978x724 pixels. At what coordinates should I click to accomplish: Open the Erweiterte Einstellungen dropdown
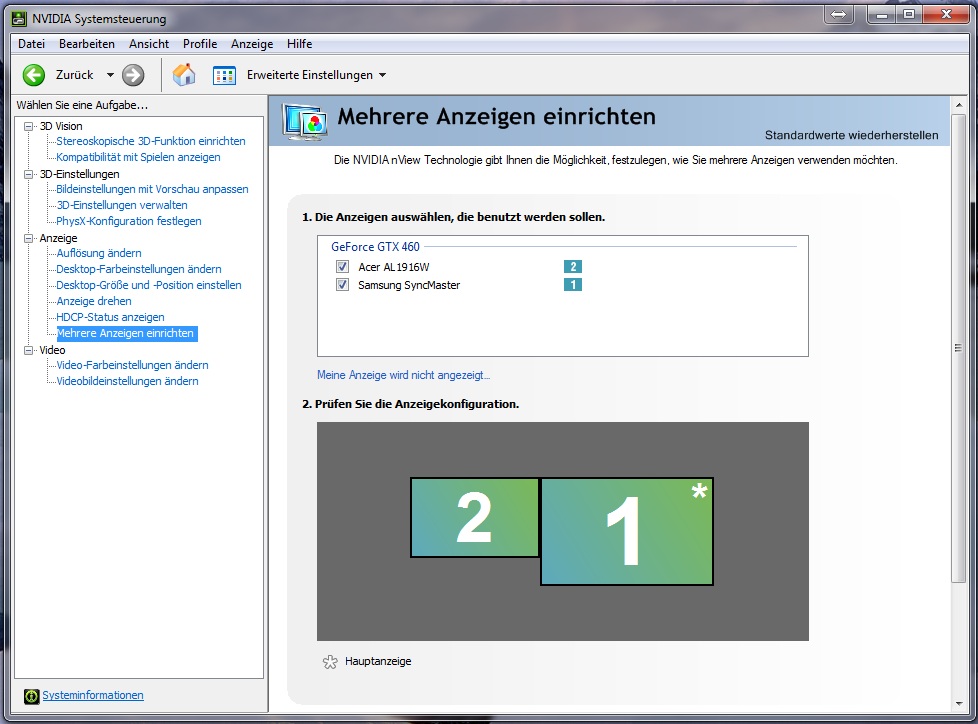coord(383,75)
